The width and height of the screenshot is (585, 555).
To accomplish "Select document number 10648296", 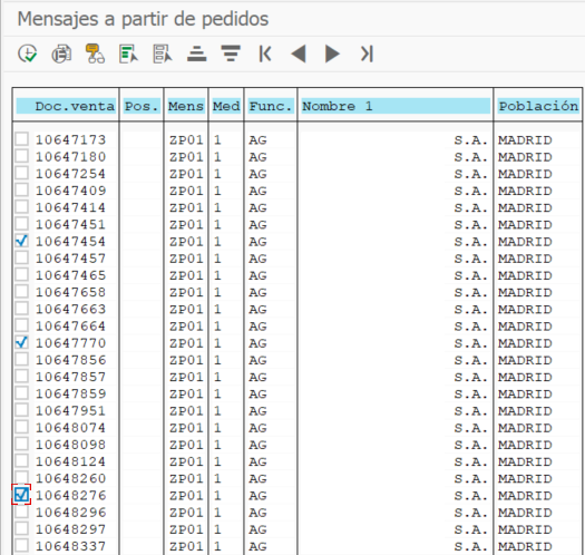I will click(x=71, y=512).
